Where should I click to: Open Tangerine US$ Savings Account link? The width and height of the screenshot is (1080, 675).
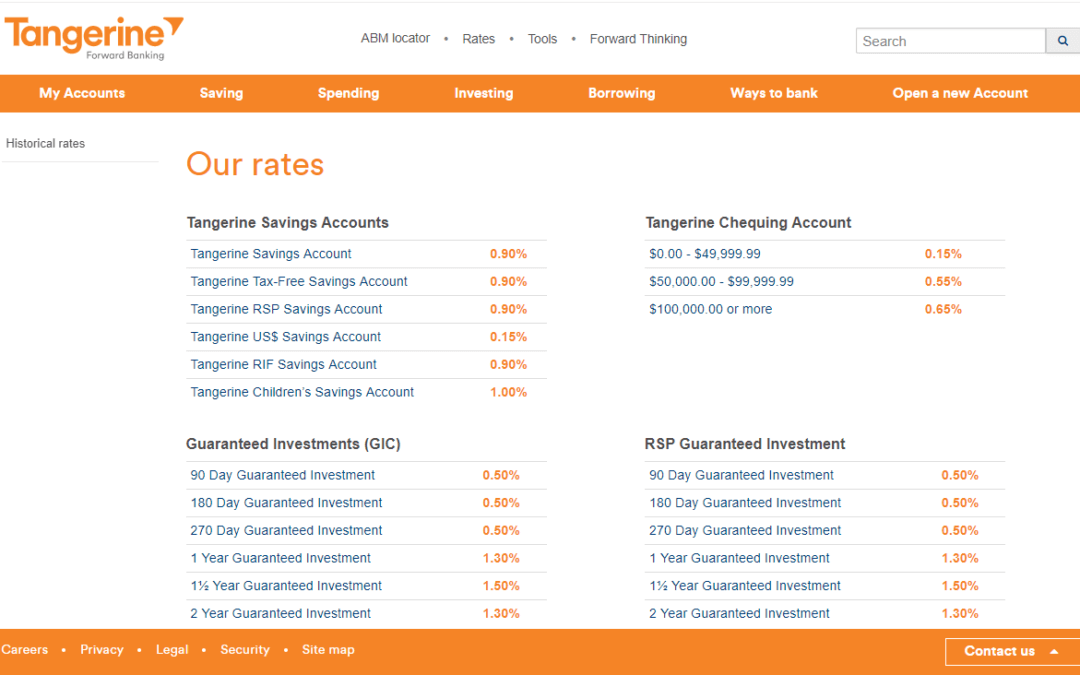286,337
